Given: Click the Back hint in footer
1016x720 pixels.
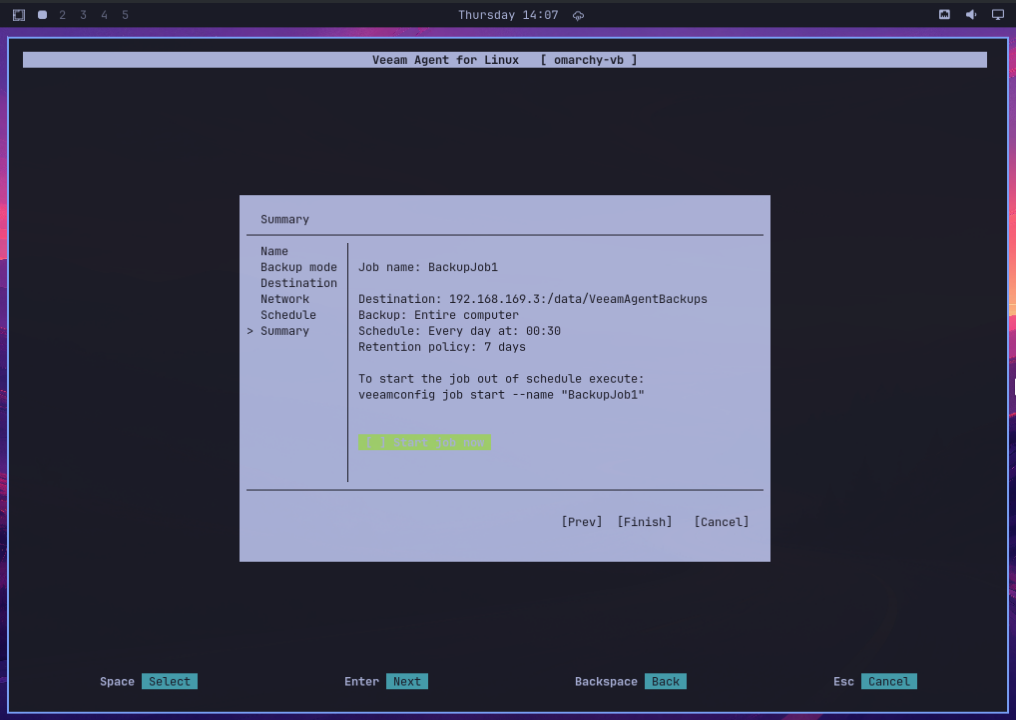Looking at the screenshot, I should [665, 682].
